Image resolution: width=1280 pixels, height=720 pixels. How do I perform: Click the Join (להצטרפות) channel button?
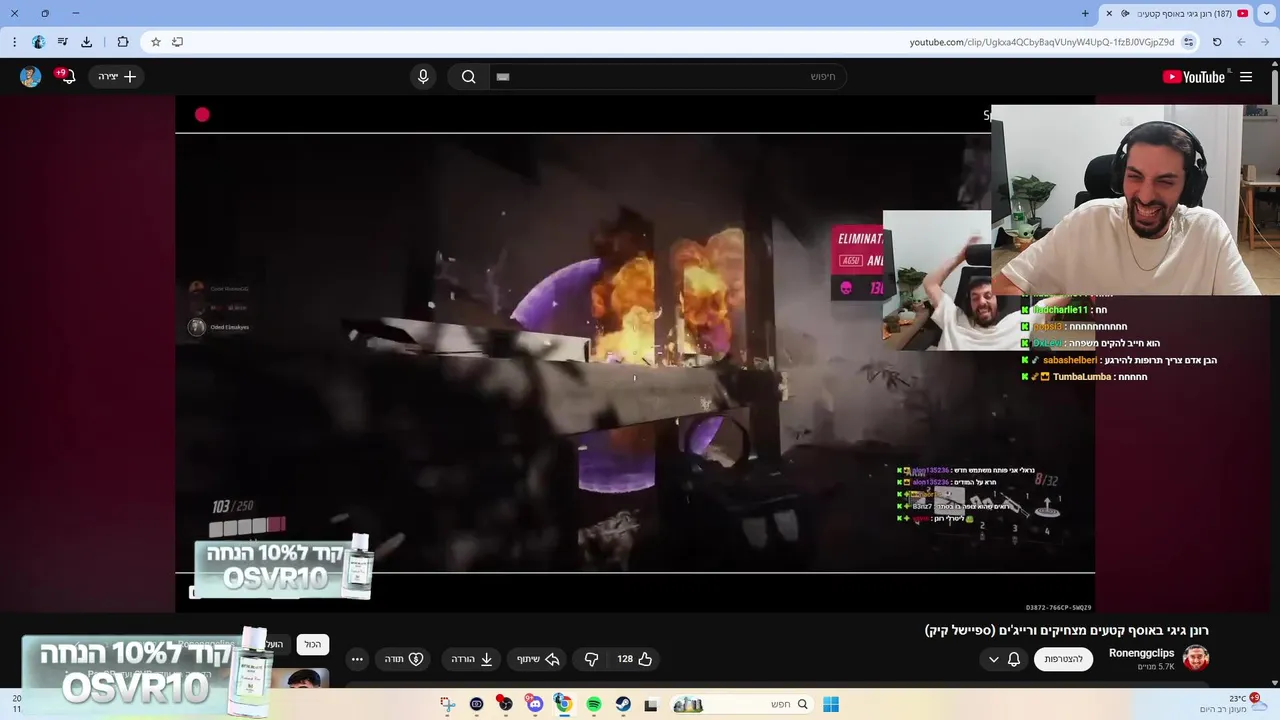coord(1063,659)
